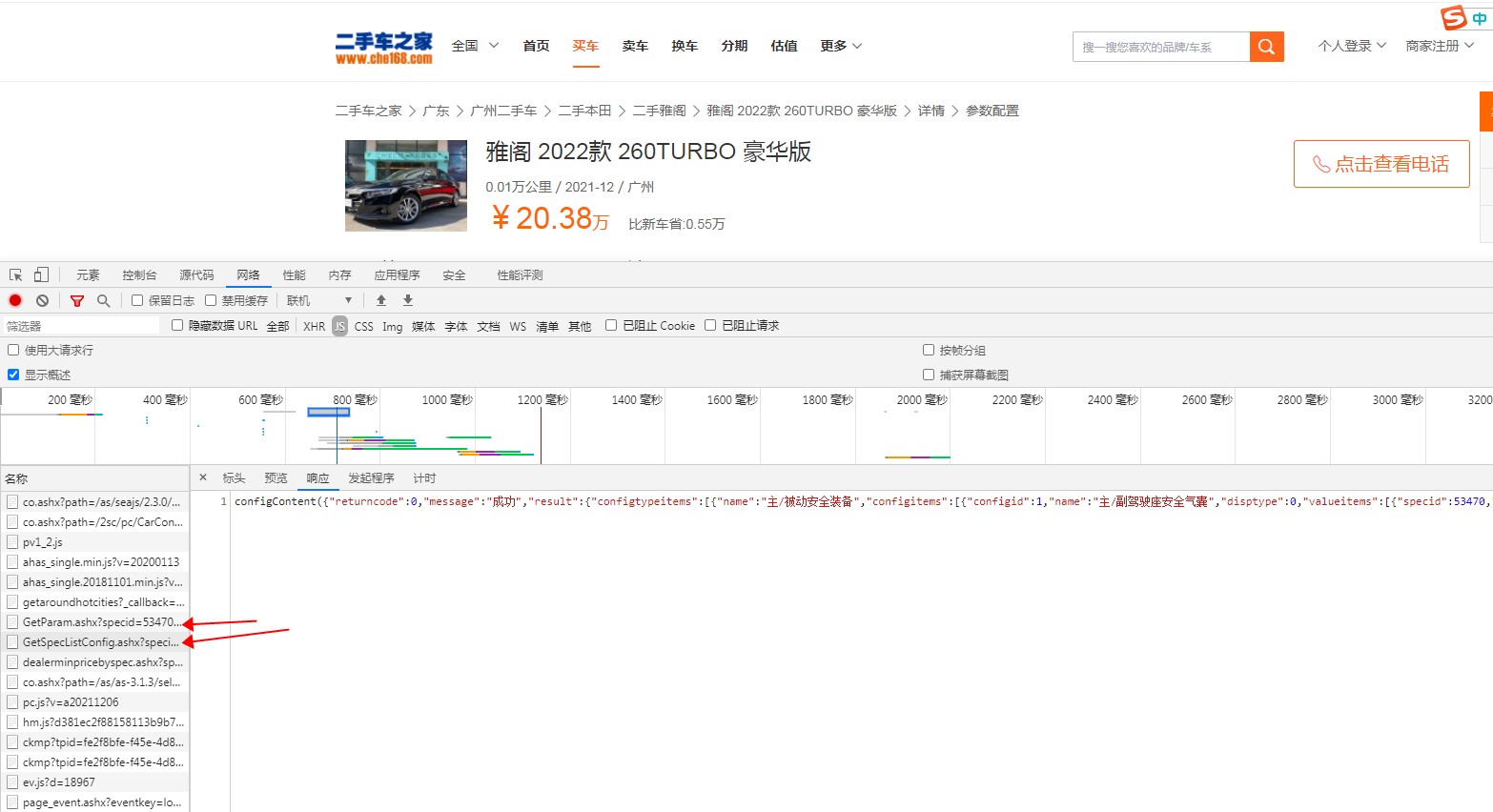
Task: Toggle the device emulation icon in DevTools
Action: tap(40, 274)
